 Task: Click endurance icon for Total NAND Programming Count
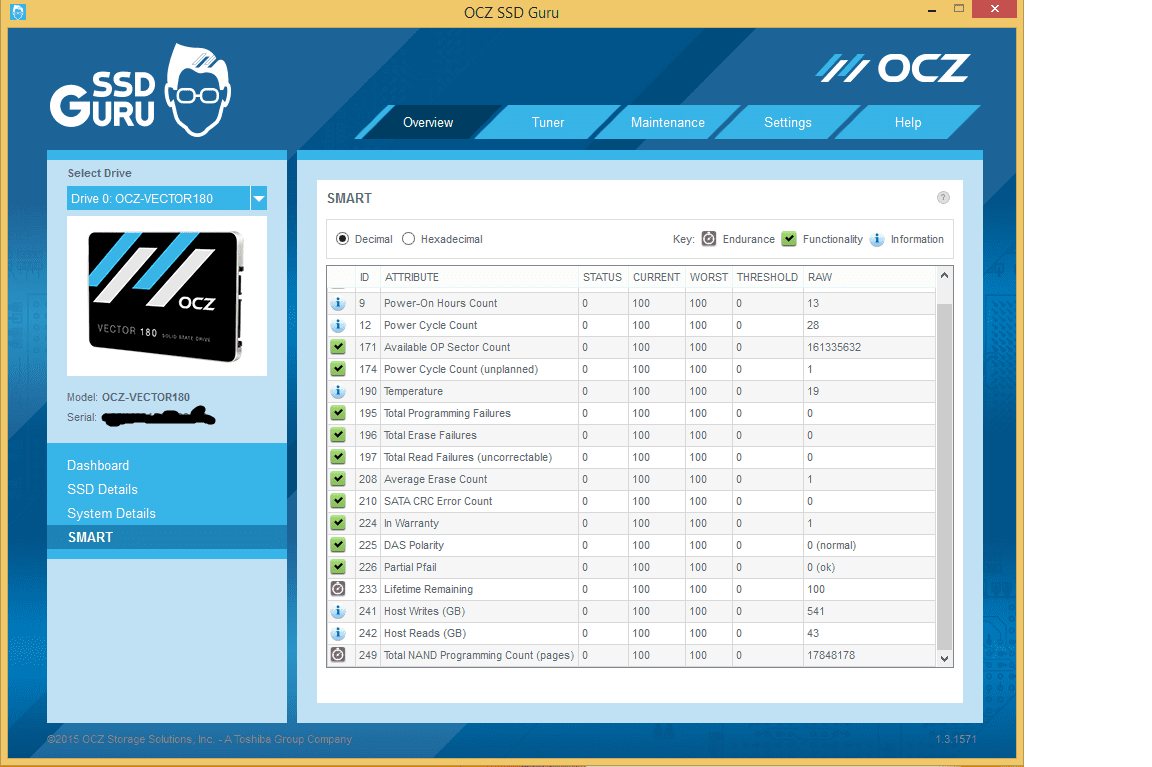338,655
